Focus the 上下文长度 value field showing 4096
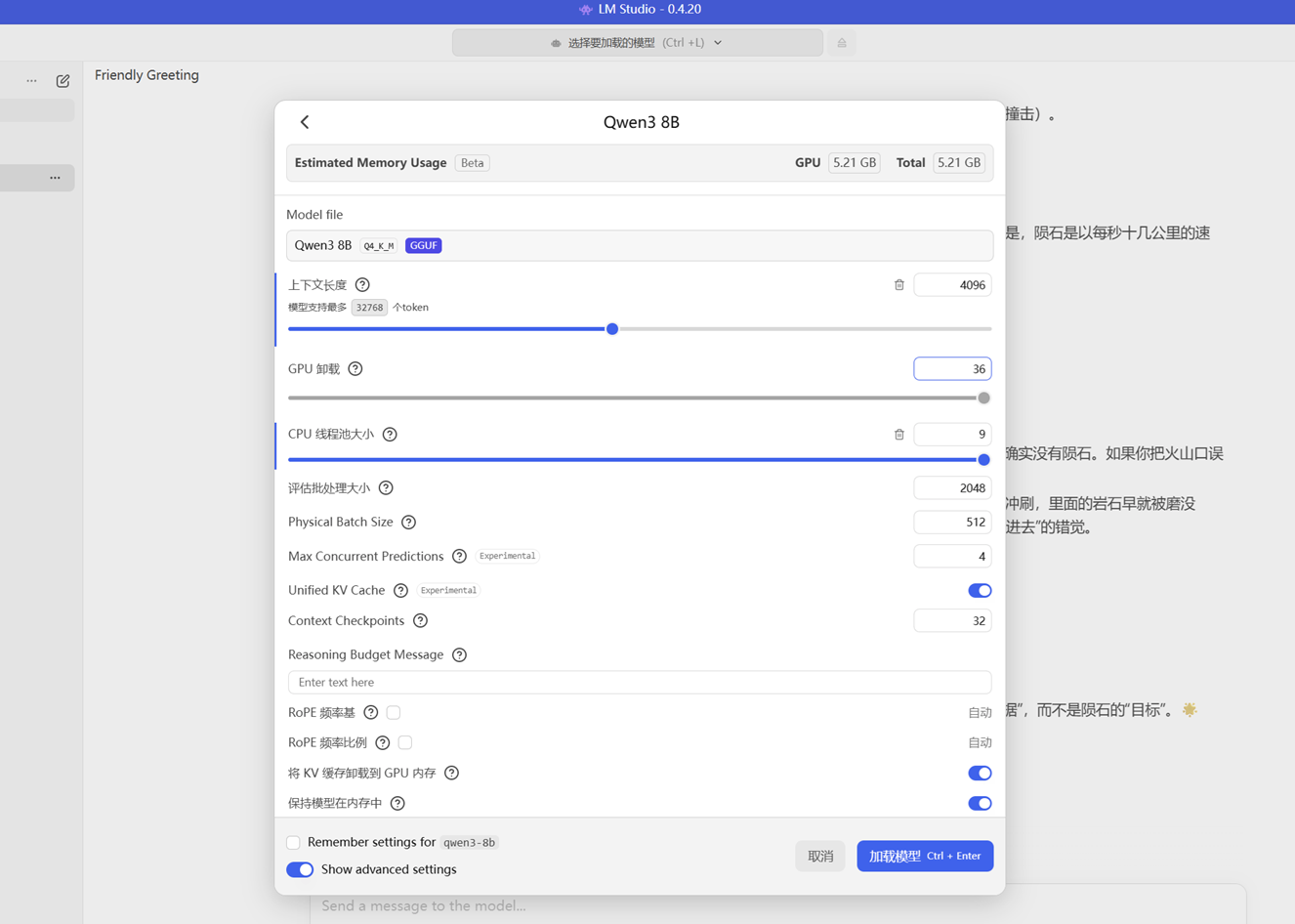1295x924 pixels. pos(952,285)
